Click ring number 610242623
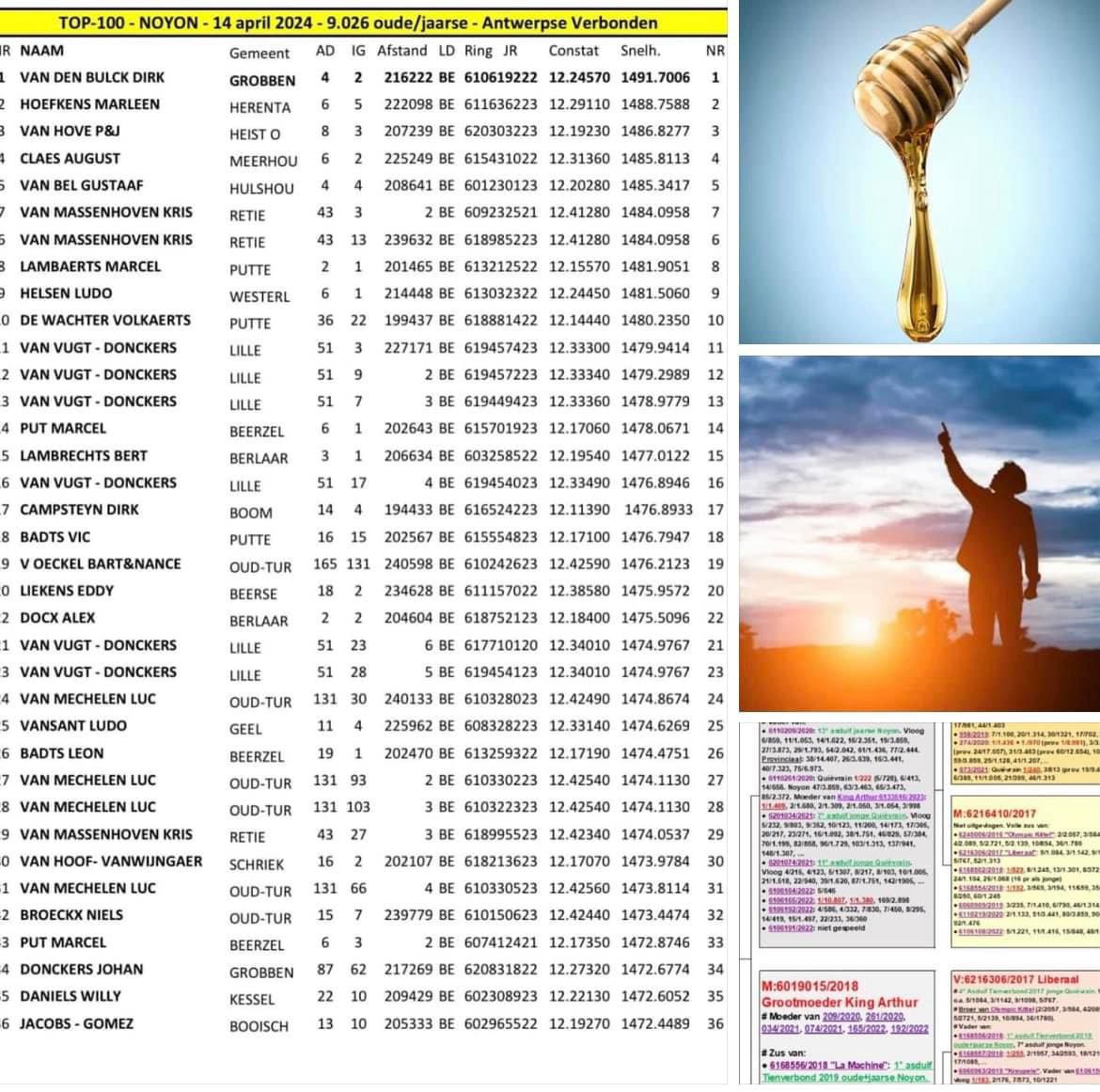 point(501,563)
